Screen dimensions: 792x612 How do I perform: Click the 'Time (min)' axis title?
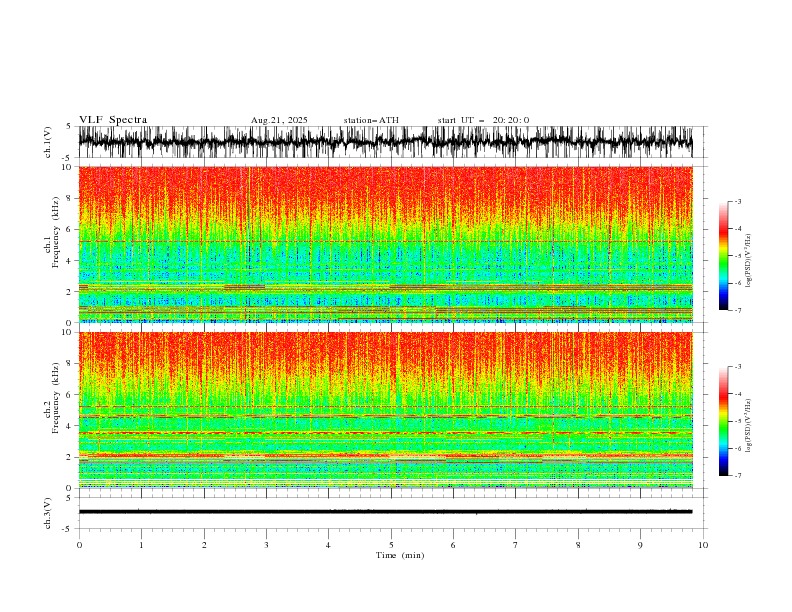click(x=400, y=555)
